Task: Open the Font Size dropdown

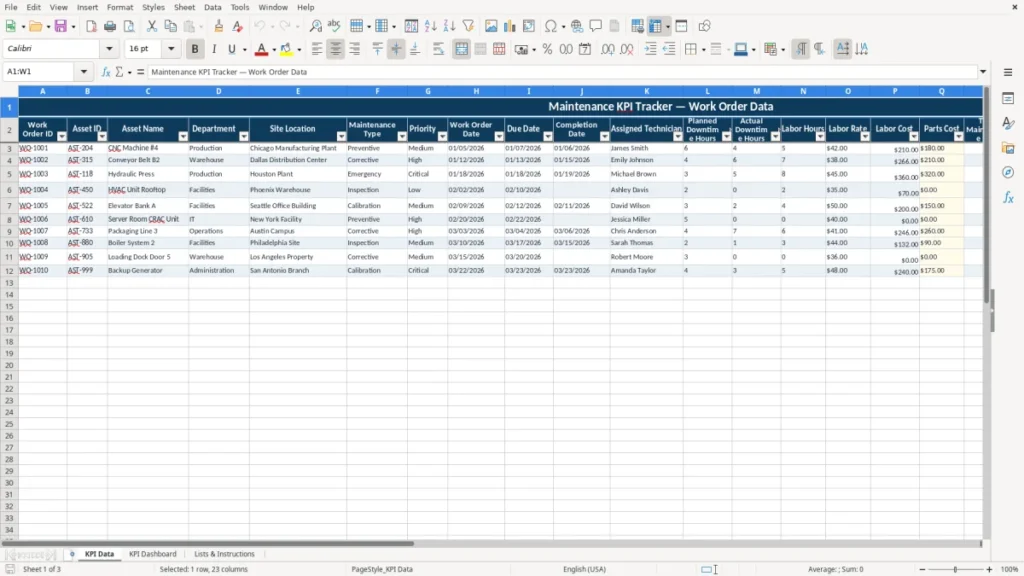Action: [x=171, y=48]
